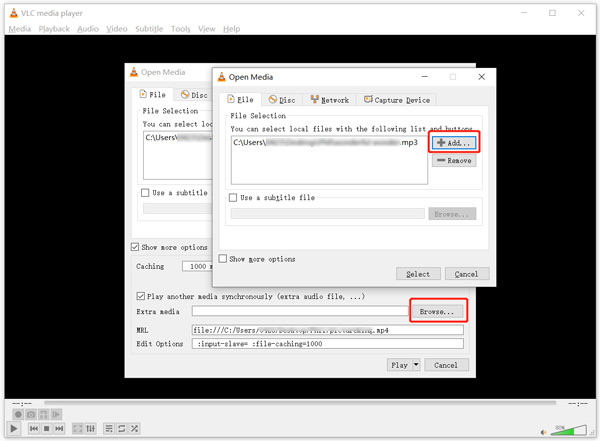Open the Audio menu
This screenshot has width=600, height=441.
click(88, 29)
